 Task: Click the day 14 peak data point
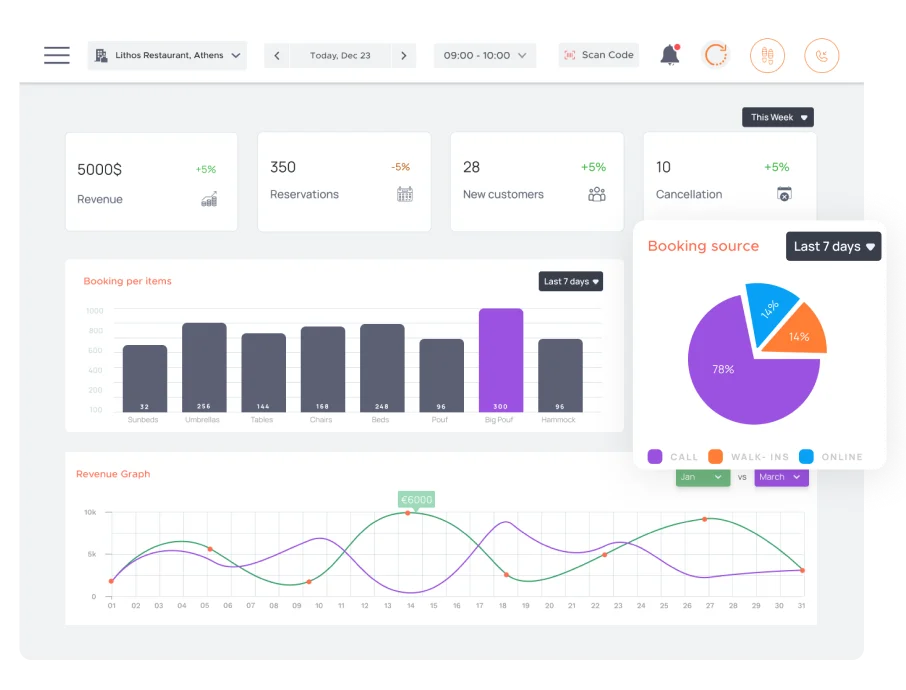pyautogui.click(x=408, y=513)
